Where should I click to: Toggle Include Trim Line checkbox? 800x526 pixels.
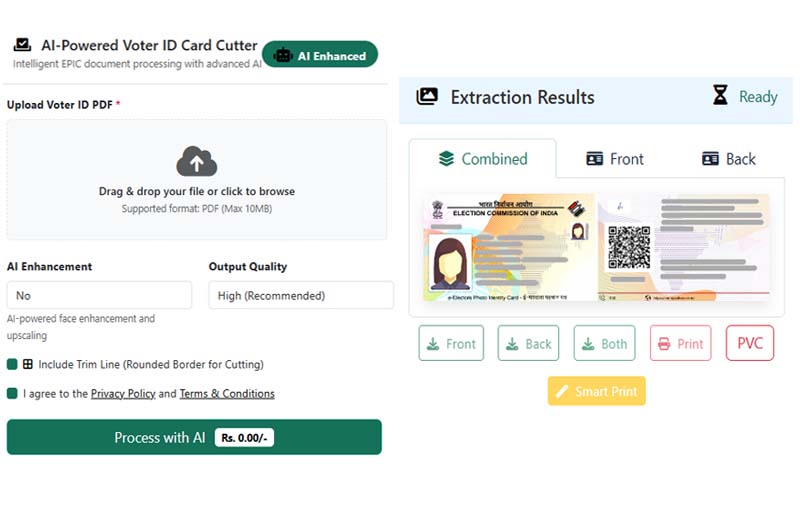tap(12, 364)
